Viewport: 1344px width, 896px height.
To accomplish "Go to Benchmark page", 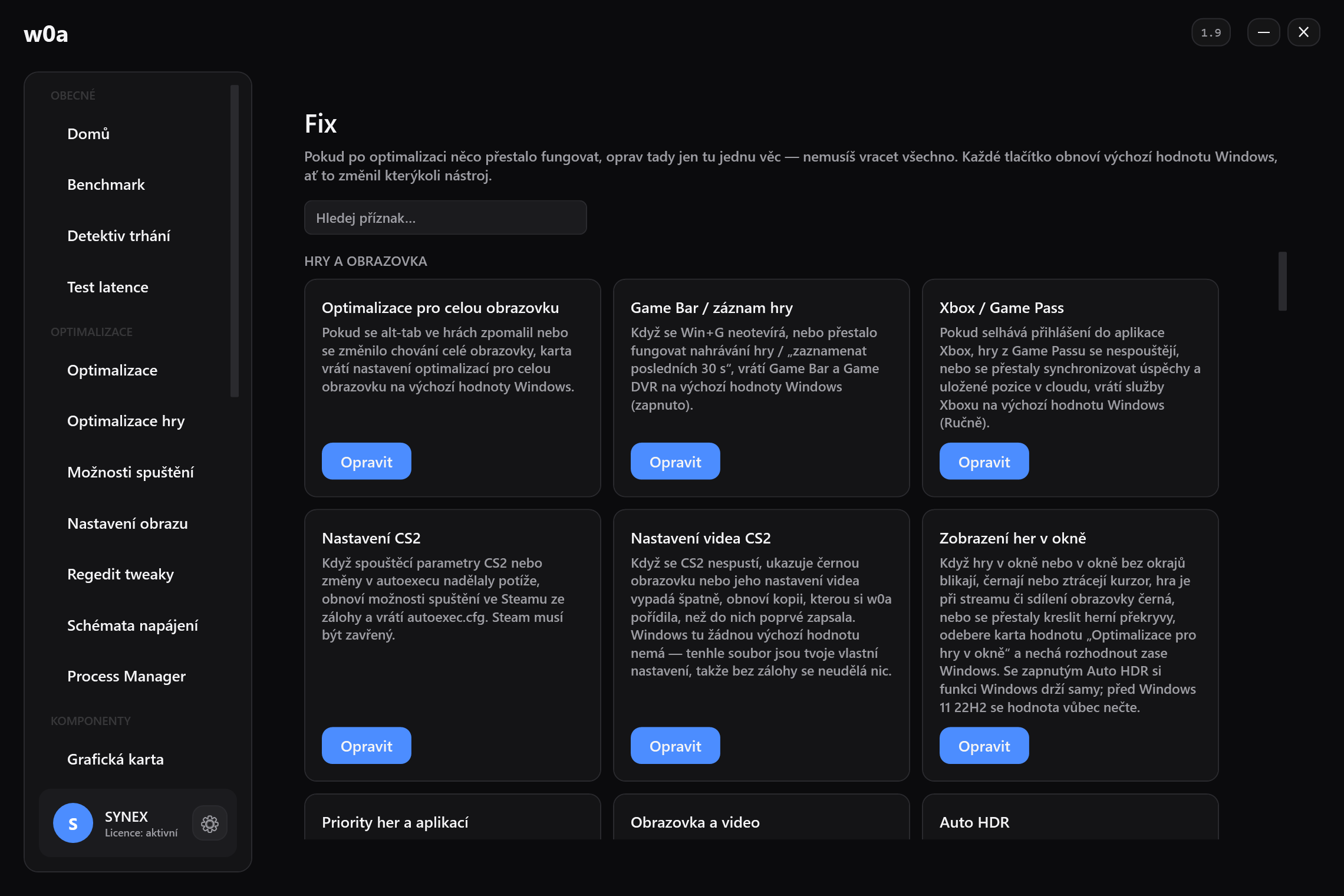I will 106,185.
